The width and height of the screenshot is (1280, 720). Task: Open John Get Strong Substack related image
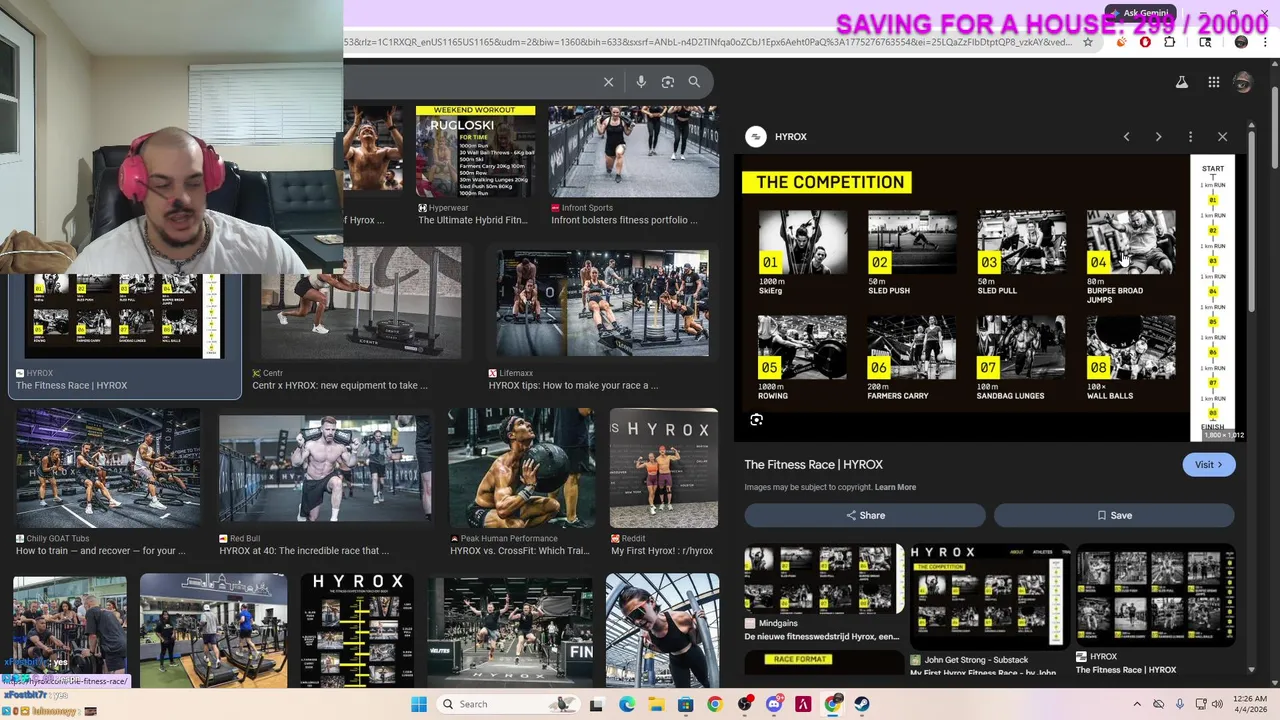(990, 596)
